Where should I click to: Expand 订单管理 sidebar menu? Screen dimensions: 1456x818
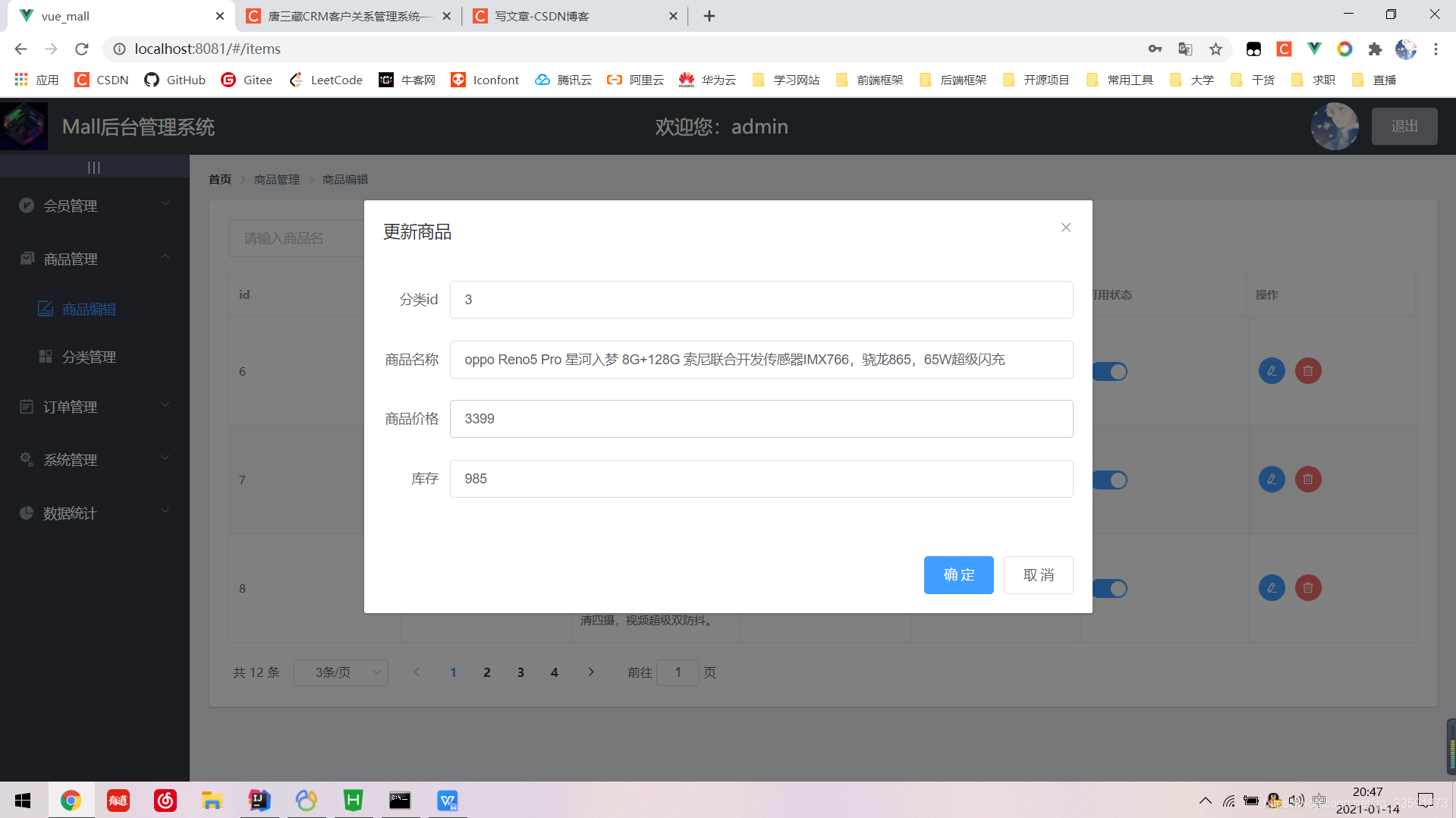(95, 407)
